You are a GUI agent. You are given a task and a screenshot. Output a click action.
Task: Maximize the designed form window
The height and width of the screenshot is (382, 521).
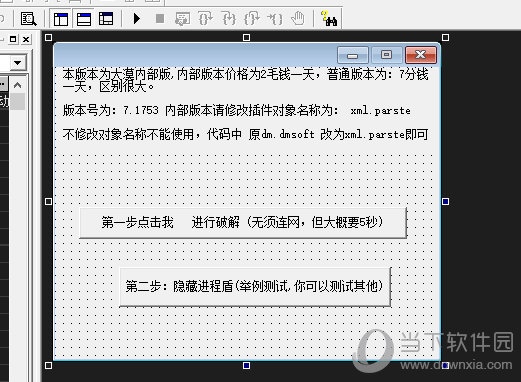386,55
